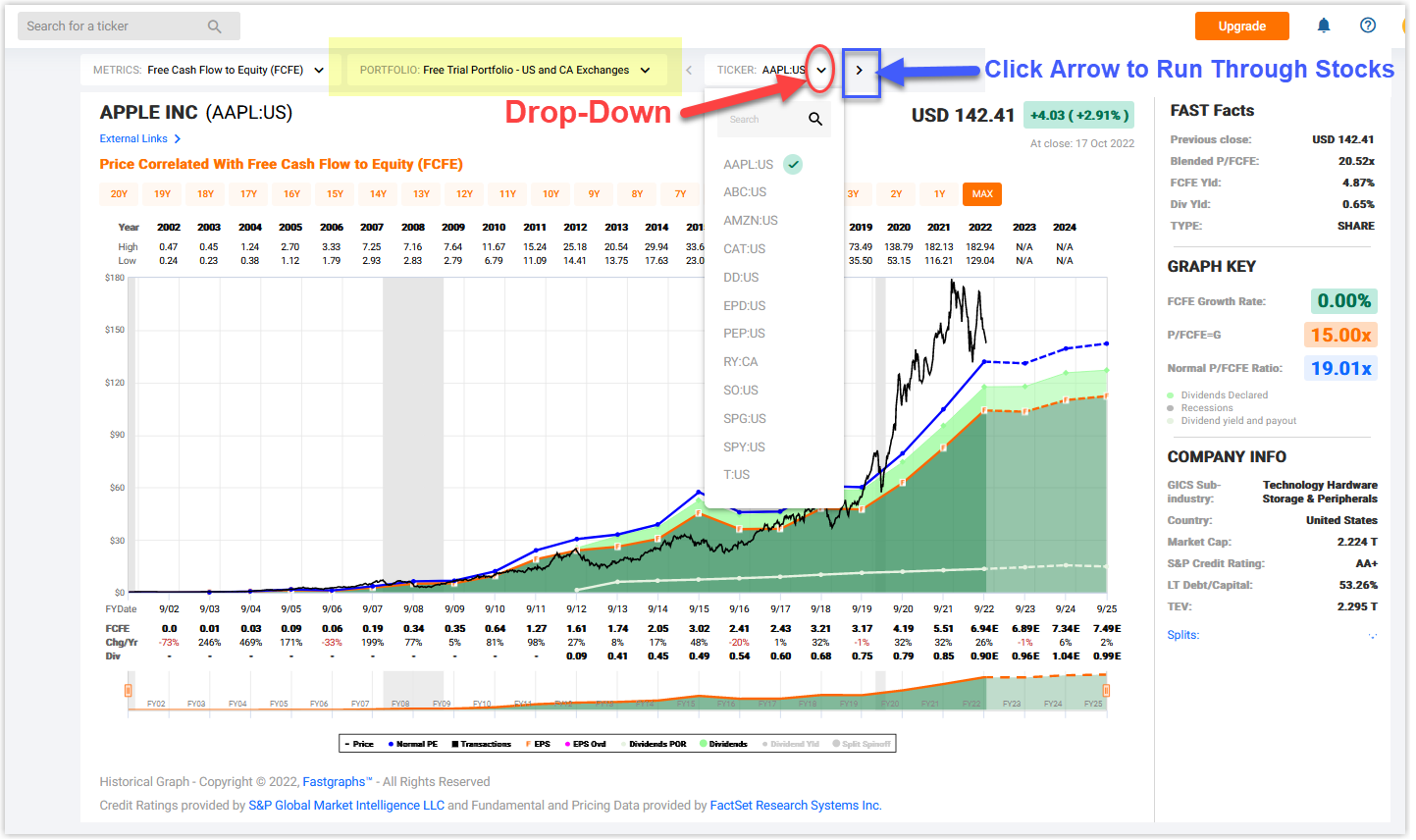Screen dimensions: 1416x840
Task: Click the magnifier in the top ticker search
Action: [x=214, y=26]
